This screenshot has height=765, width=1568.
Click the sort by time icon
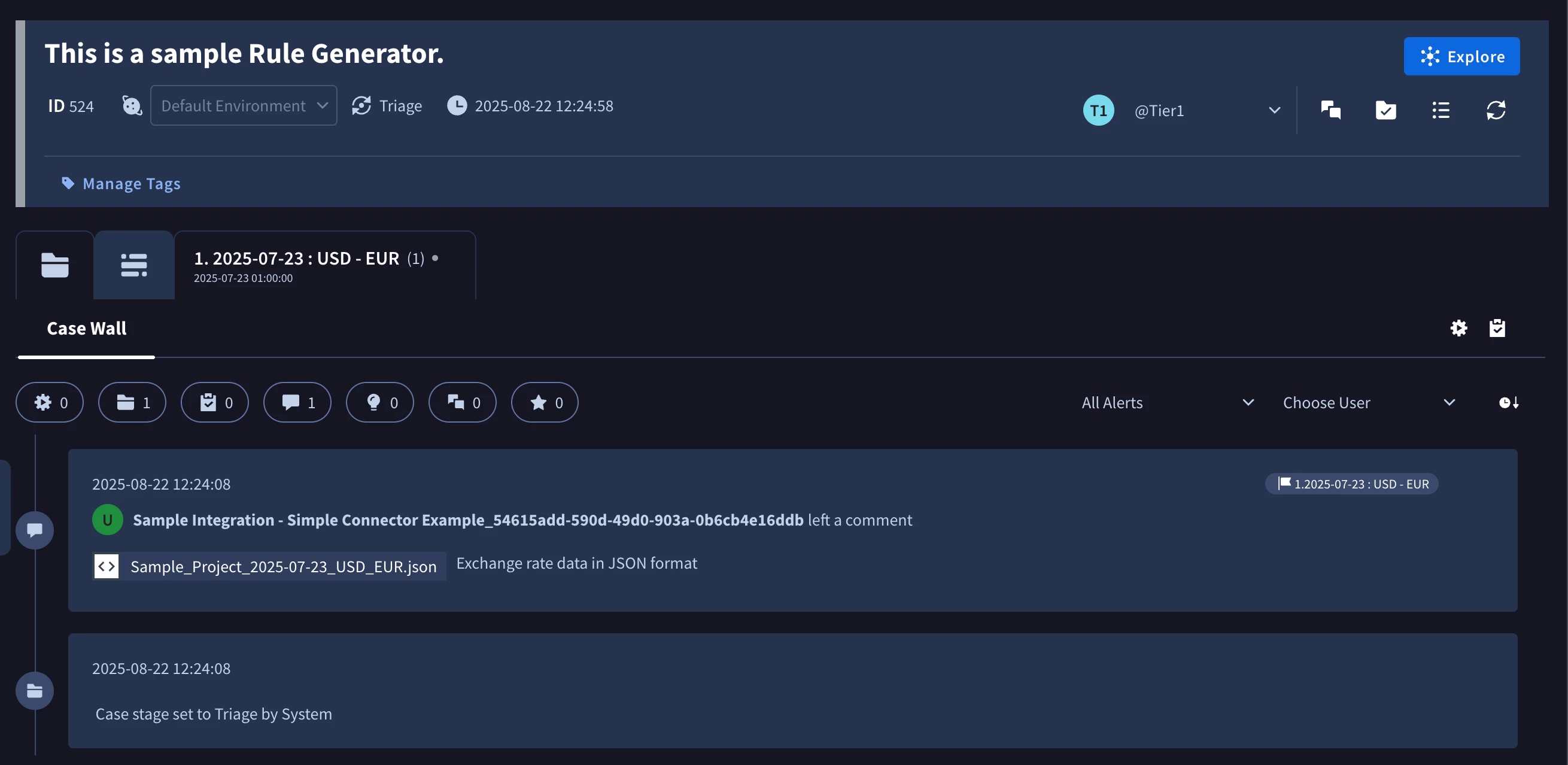1508,402
